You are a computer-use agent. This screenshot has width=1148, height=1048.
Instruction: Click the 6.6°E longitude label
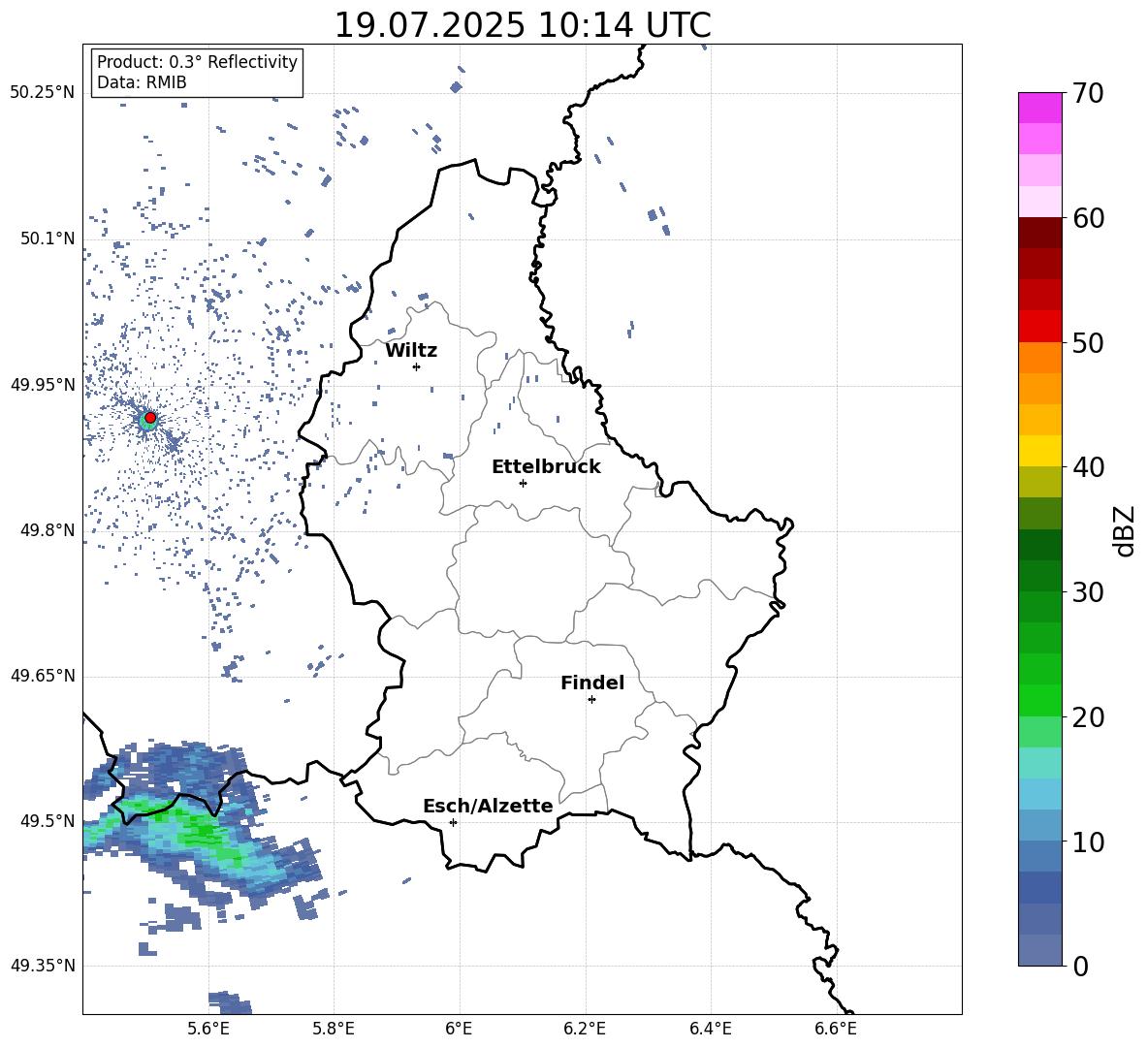[x=836, y=1029]
